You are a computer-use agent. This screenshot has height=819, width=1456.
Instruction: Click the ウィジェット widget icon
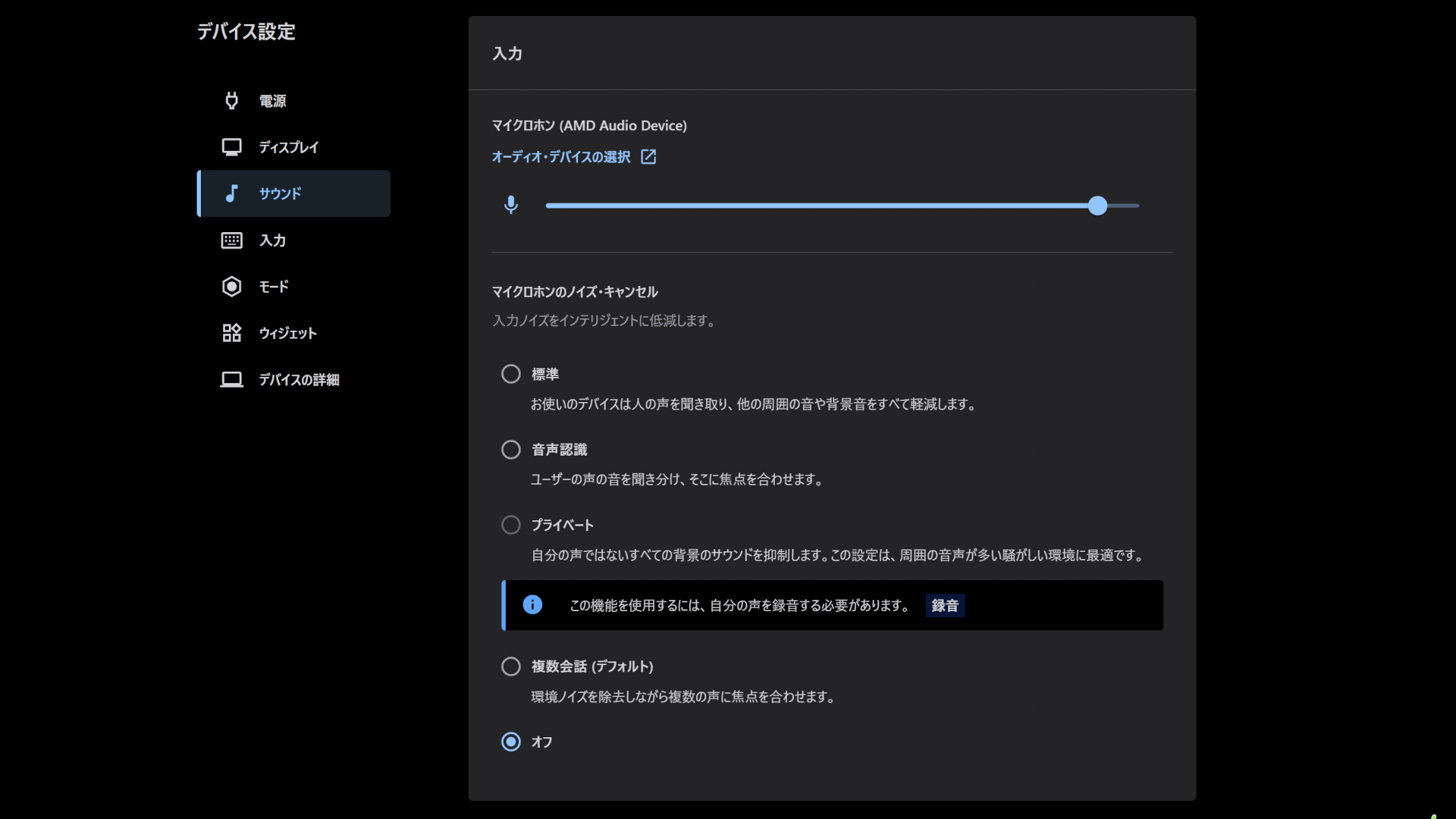click(231, 333)
